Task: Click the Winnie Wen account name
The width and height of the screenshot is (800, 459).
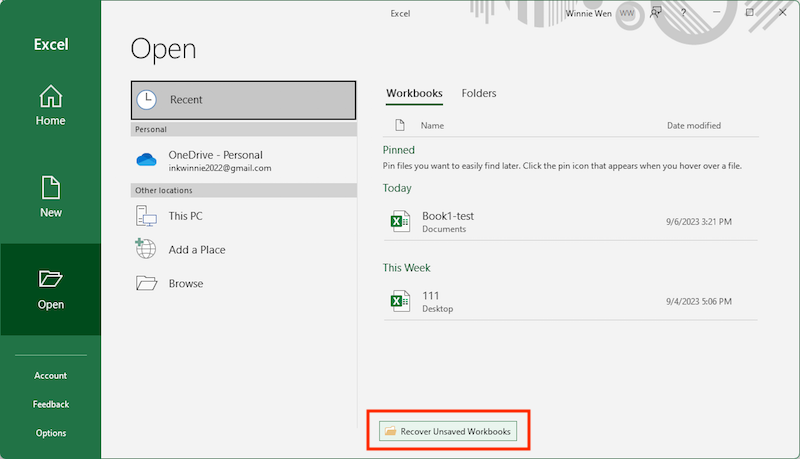Action: tap(588, 14)
